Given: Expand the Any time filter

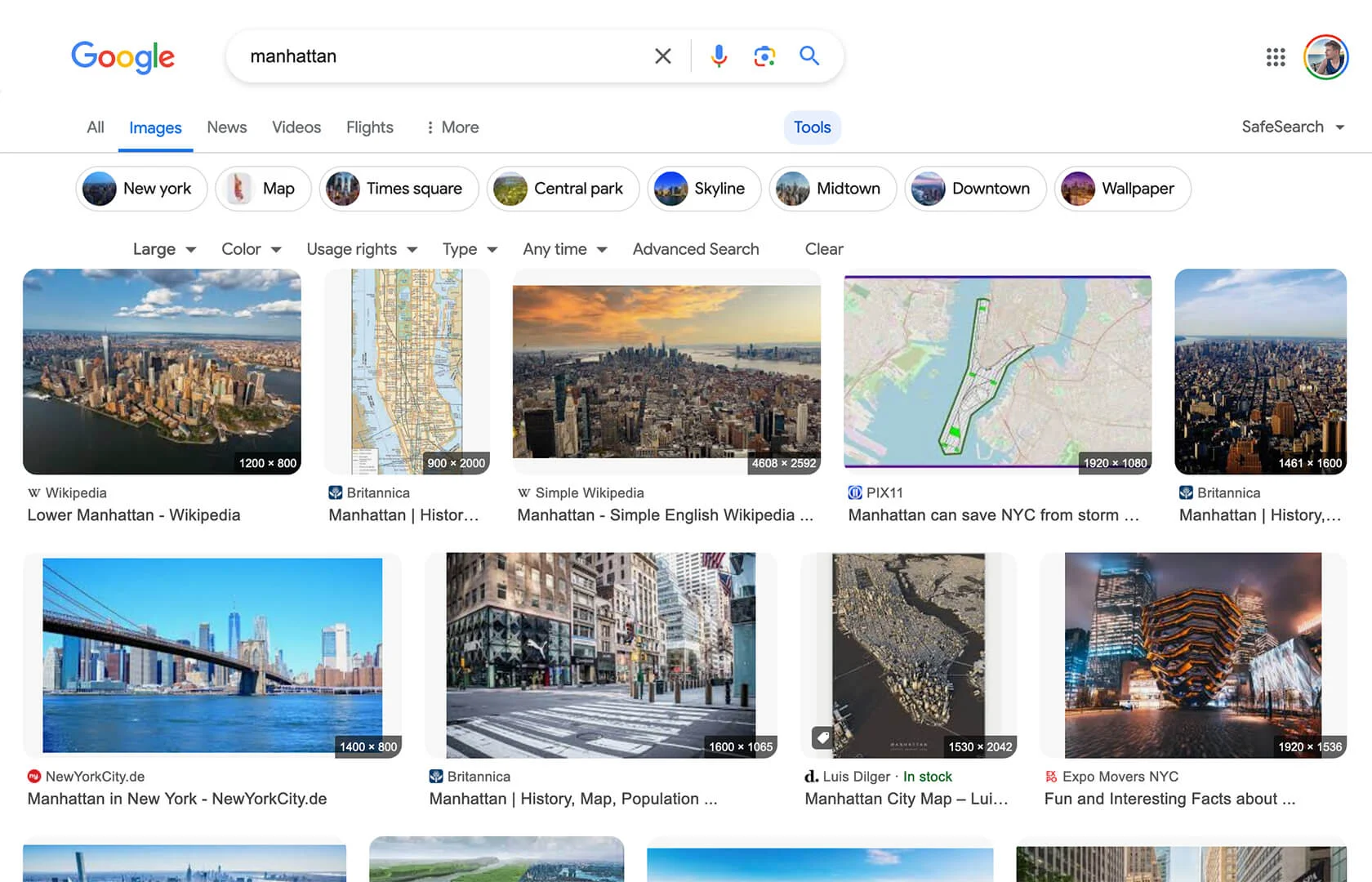Looking at the screenshot, I should pos(564,249).
